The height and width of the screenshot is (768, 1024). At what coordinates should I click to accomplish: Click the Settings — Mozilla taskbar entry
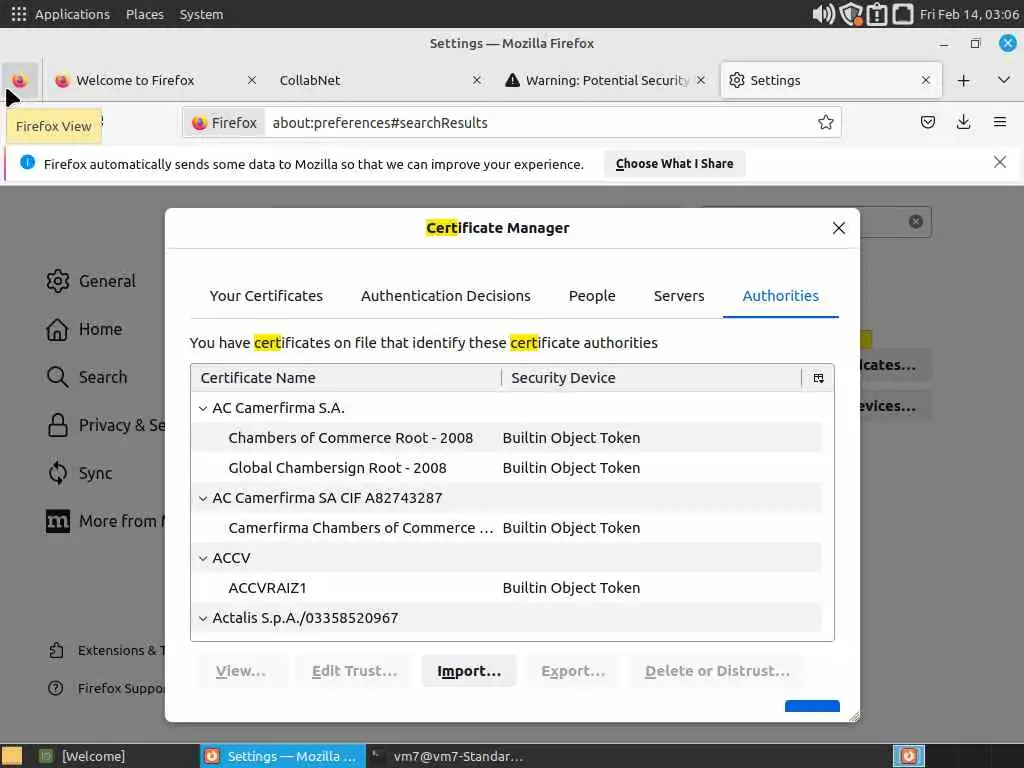pos(282,756)
